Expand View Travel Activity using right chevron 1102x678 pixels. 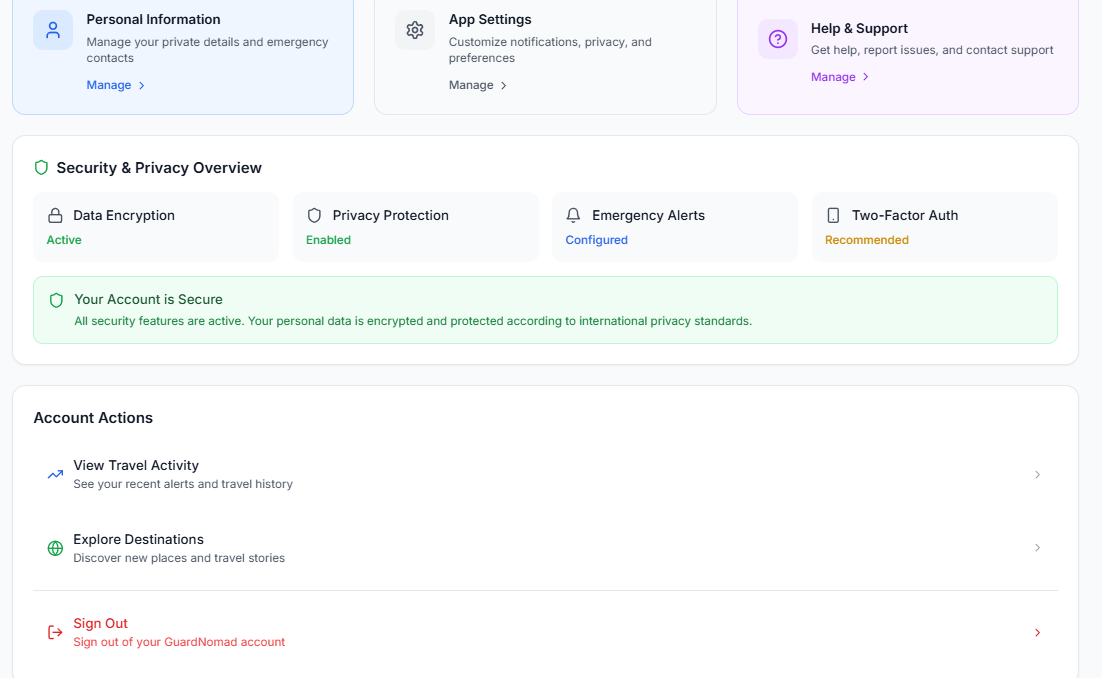click(1037, 475)
